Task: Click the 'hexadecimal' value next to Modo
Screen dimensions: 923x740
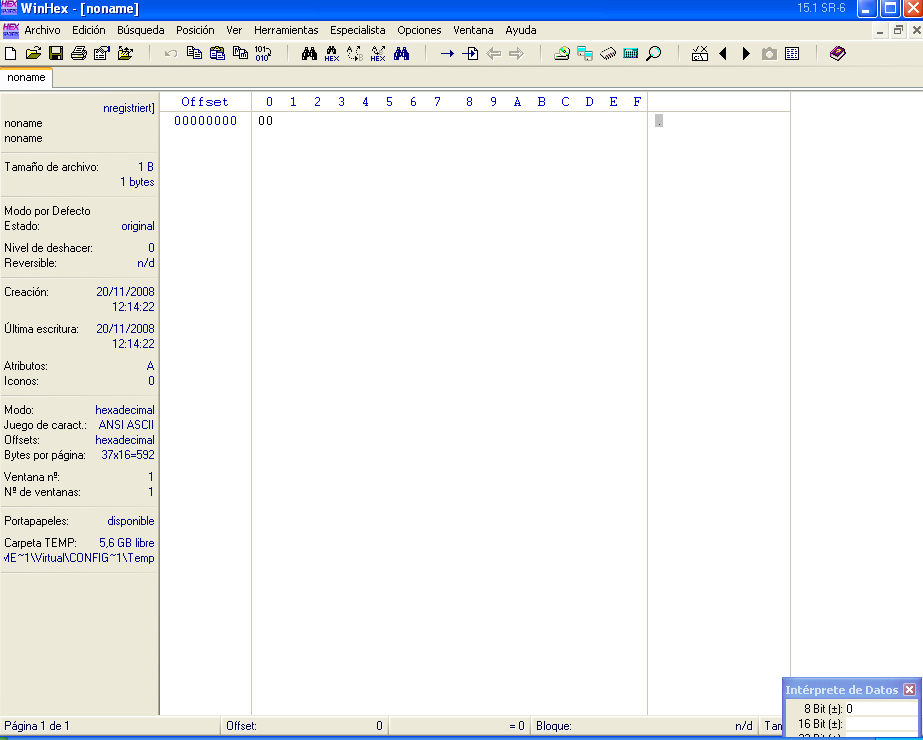Action: (x=125, y=410)
